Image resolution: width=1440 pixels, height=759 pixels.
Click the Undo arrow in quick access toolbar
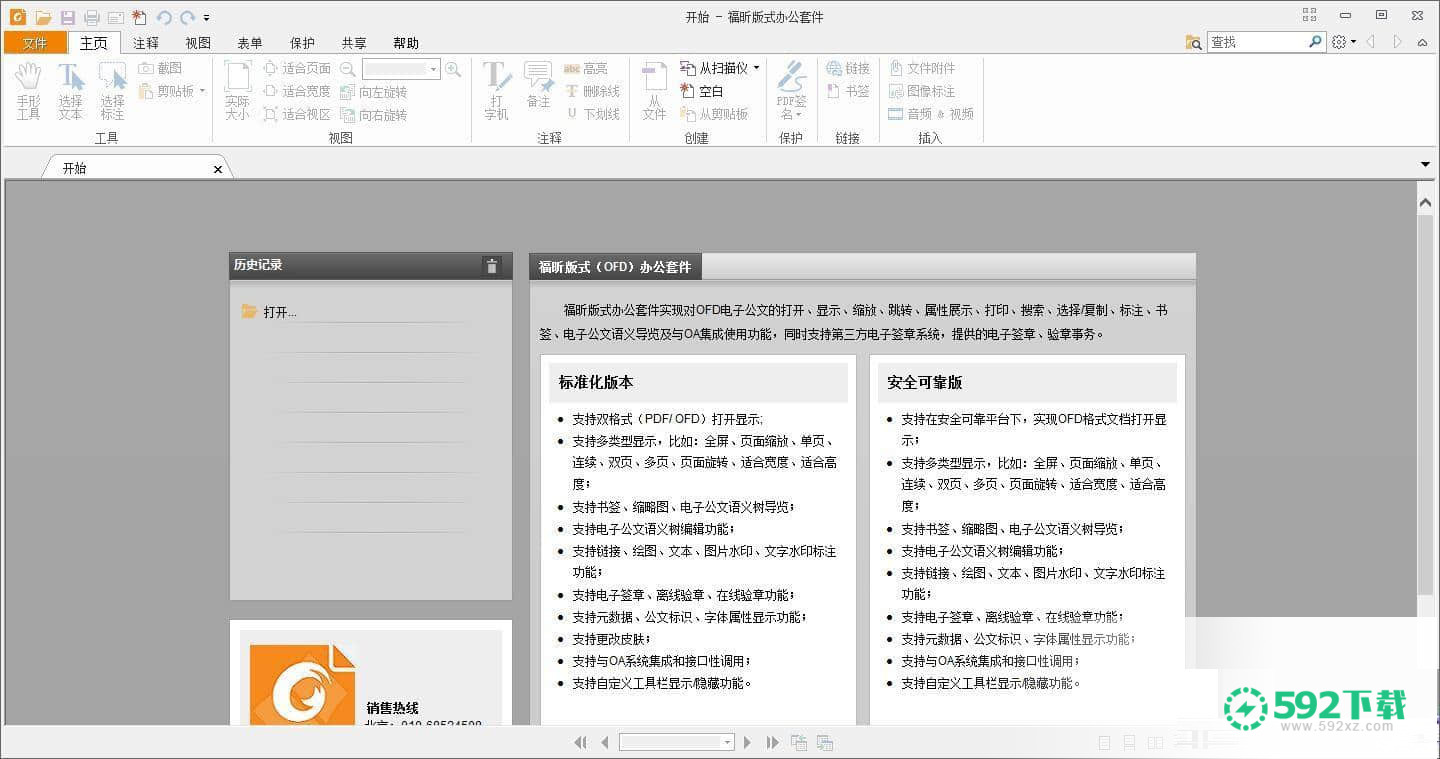164,17
